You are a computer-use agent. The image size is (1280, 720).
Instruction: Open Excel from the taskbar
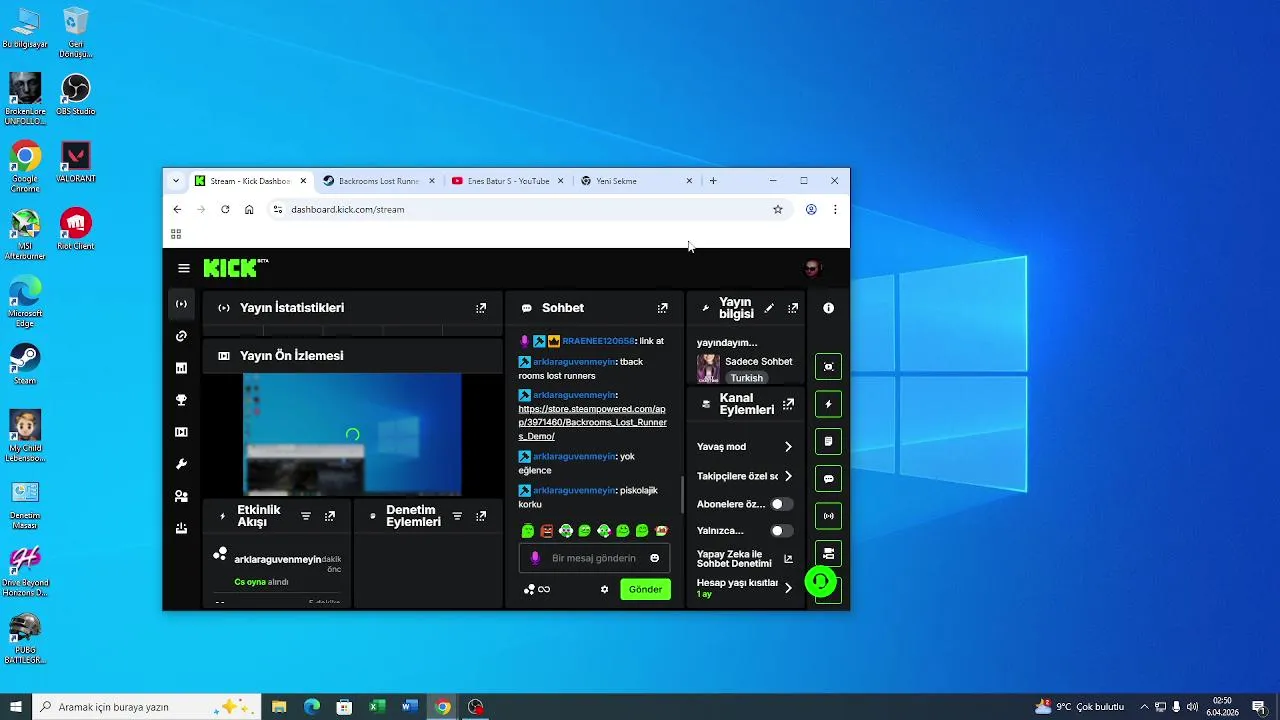click(377, 707)
